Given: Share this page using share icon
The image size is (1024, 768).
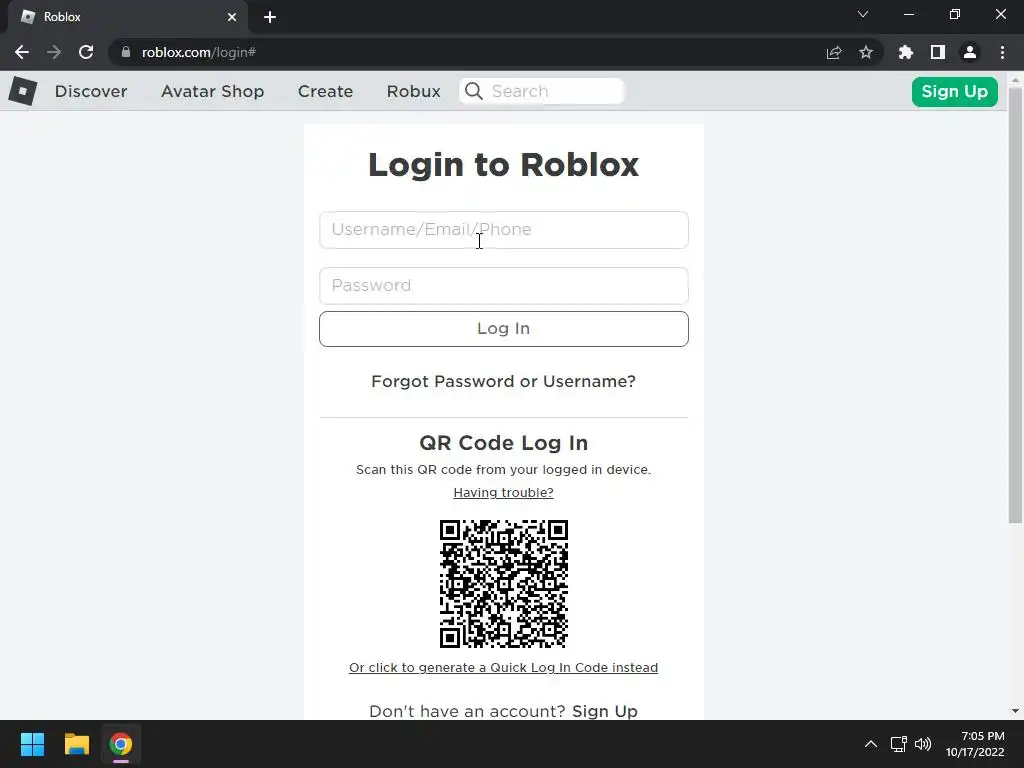Looking at the screenshot, I should pyautogui.click(x=834, y=52).
